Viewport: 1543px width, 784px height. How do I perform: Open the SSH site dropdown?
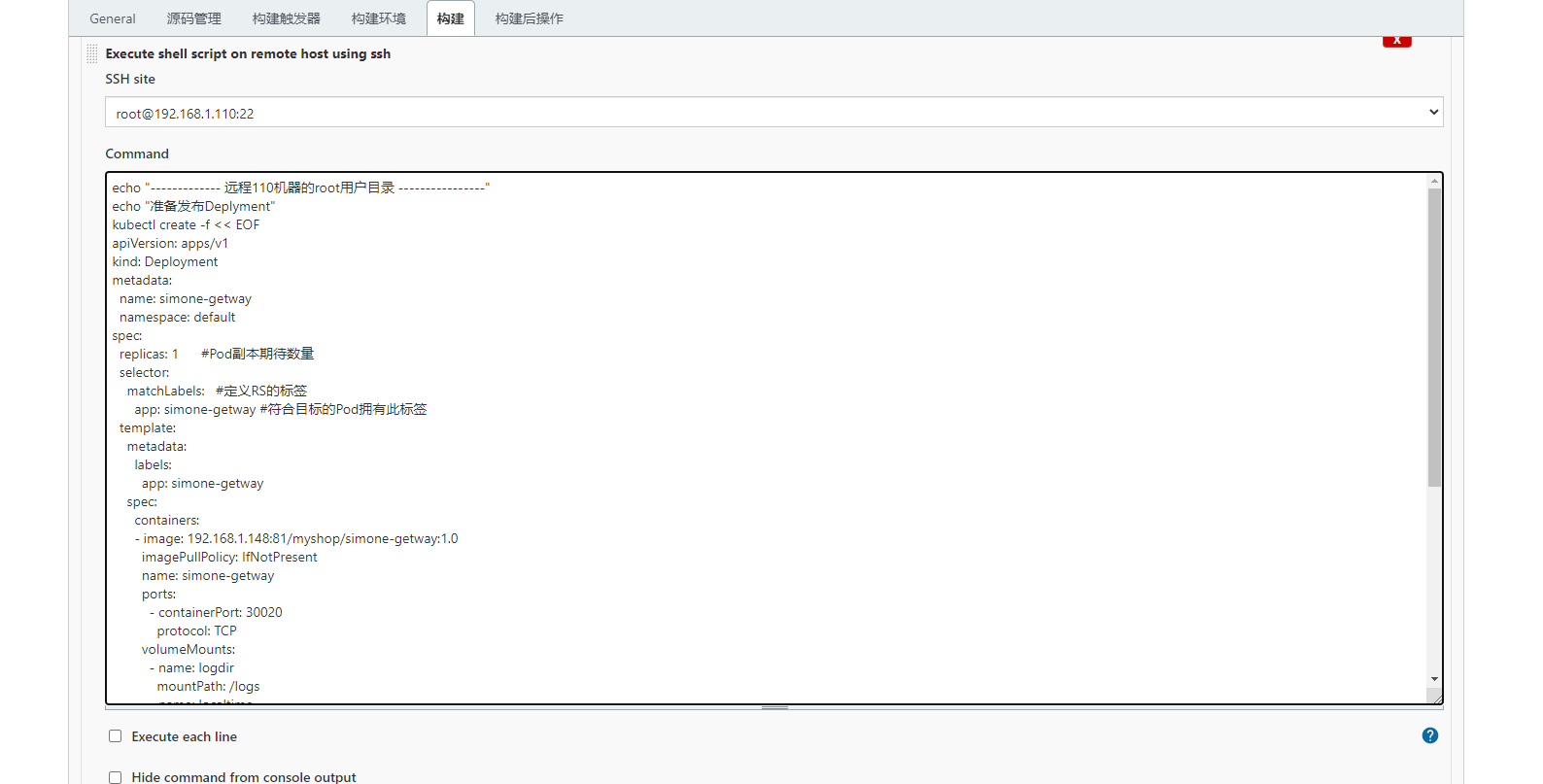click(x=773, y=113)
